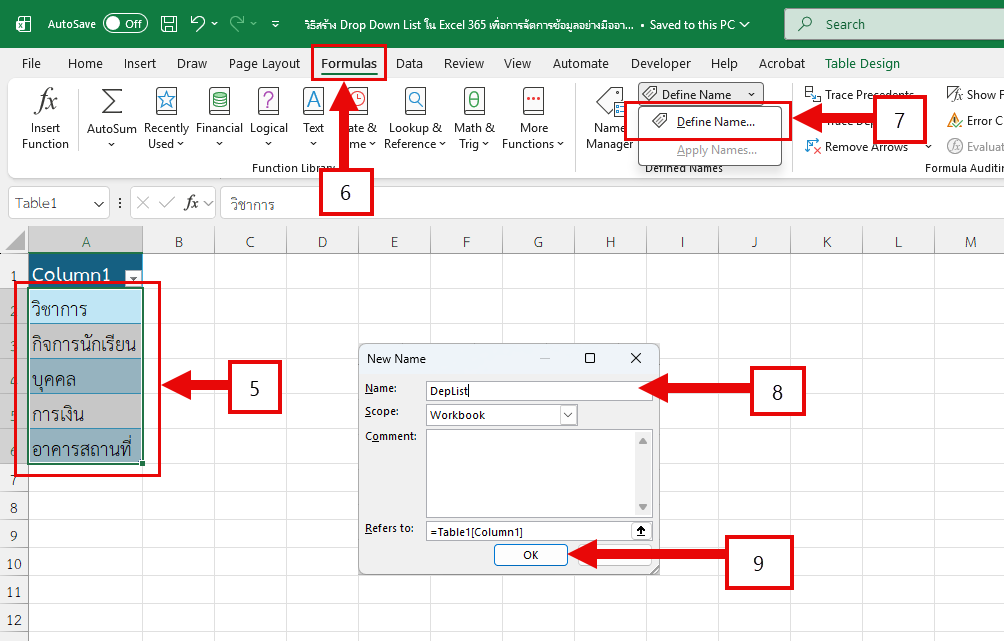The image size is (1004, 641).
Task: Select column header K
Action: click(826, 241)
